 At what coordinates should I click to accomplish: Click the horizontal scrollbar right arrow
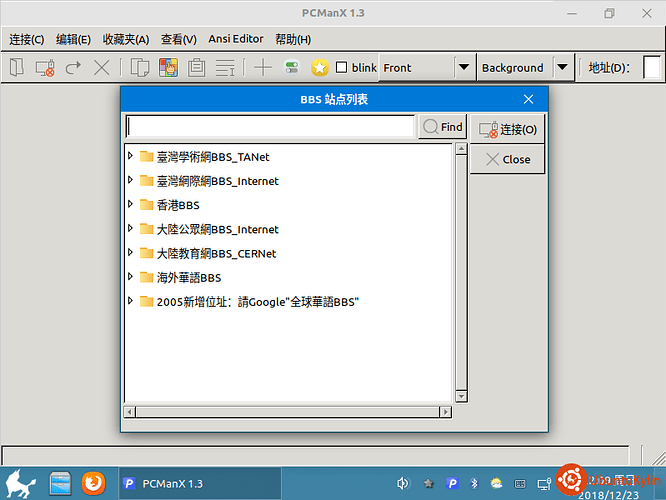pos(446,412)
